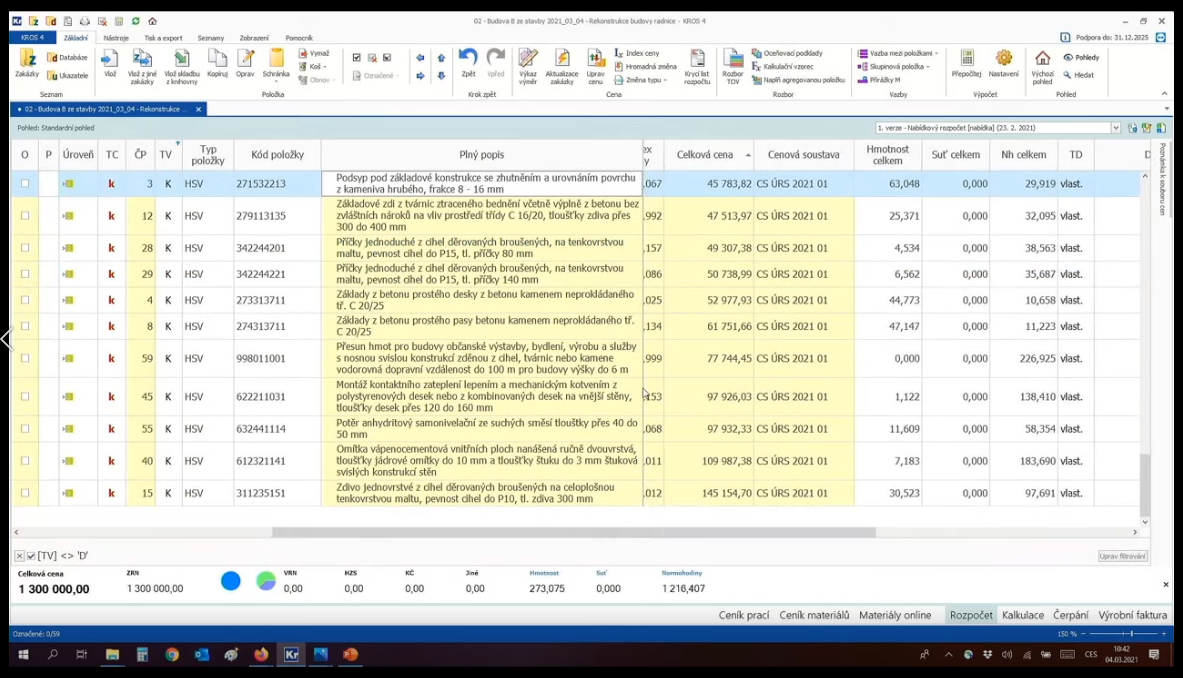Image resolution: width=1183 pixels, height=678 pixels.
Task: Click the Uprav cenu icon
Action: 595,66
